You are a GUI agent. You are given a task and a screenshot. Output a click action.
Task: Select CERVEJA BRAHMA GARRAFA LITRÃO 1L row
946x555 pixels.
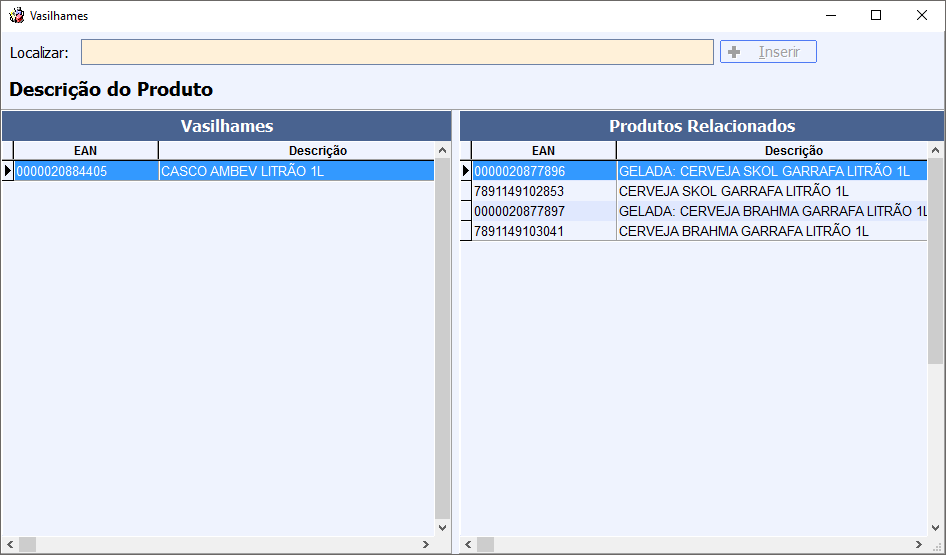772,231
